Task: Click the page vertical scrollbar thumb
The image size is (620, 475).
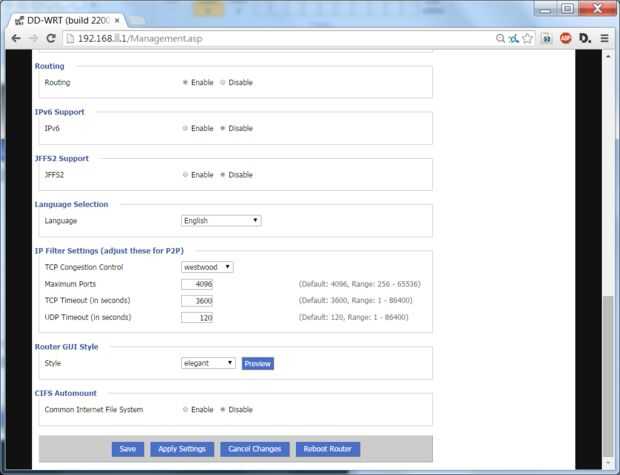Action: click(x=608, y=376)
